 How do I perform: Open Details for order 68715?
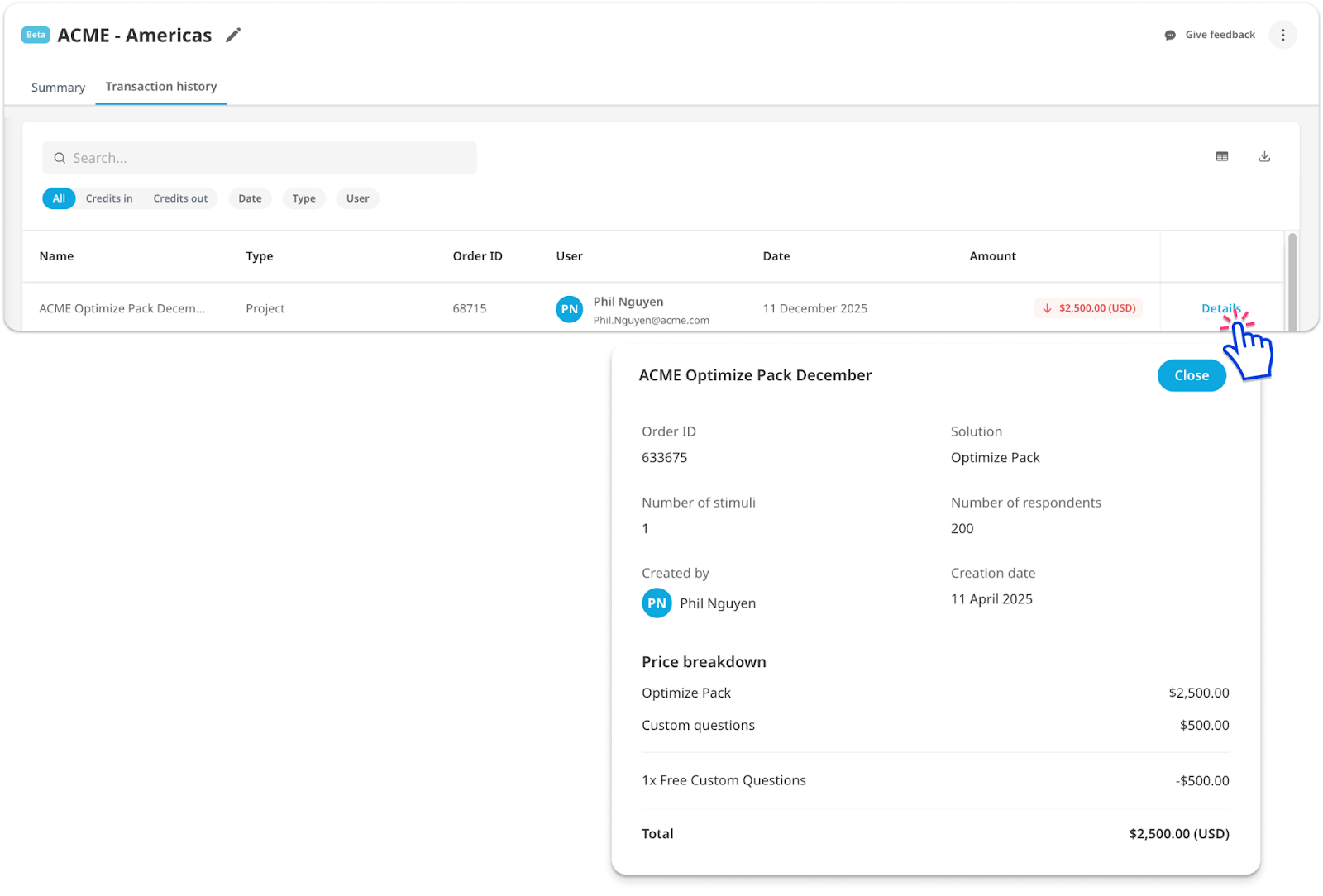(x=1221, y=308)
